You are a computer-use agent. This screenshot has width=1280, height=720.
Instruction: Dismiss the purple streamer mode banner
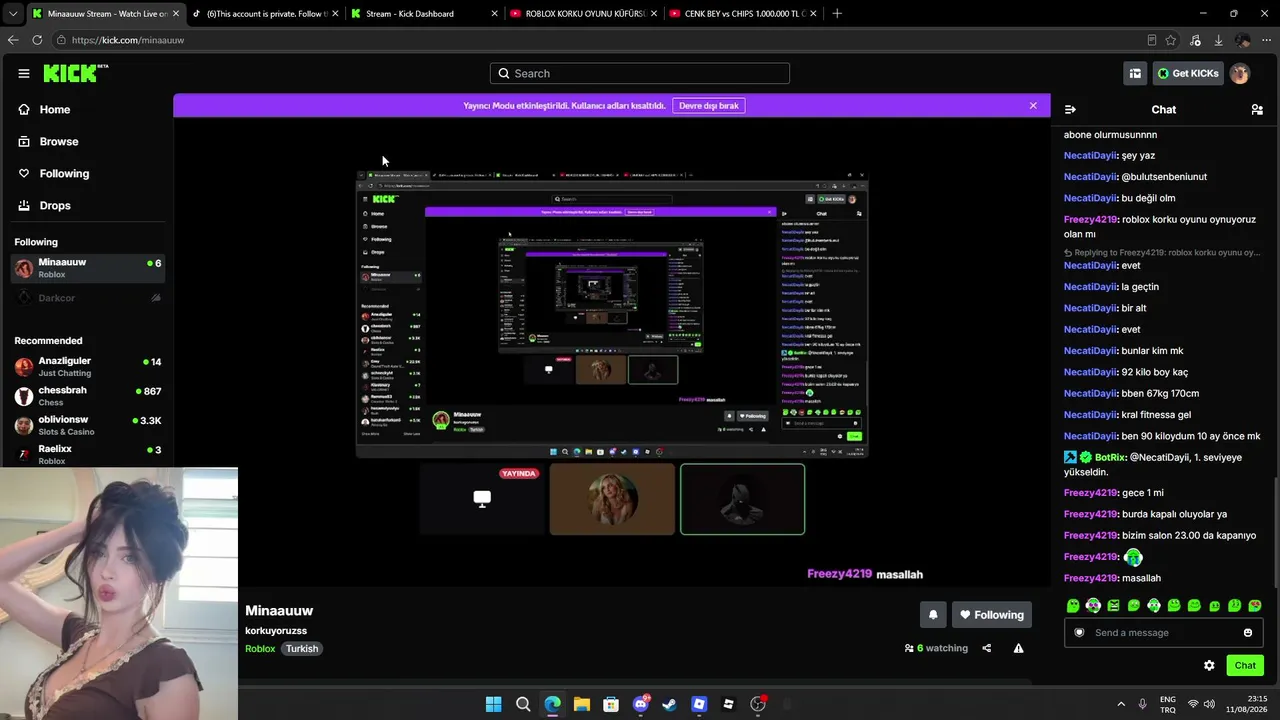(x=1033, y=105)
